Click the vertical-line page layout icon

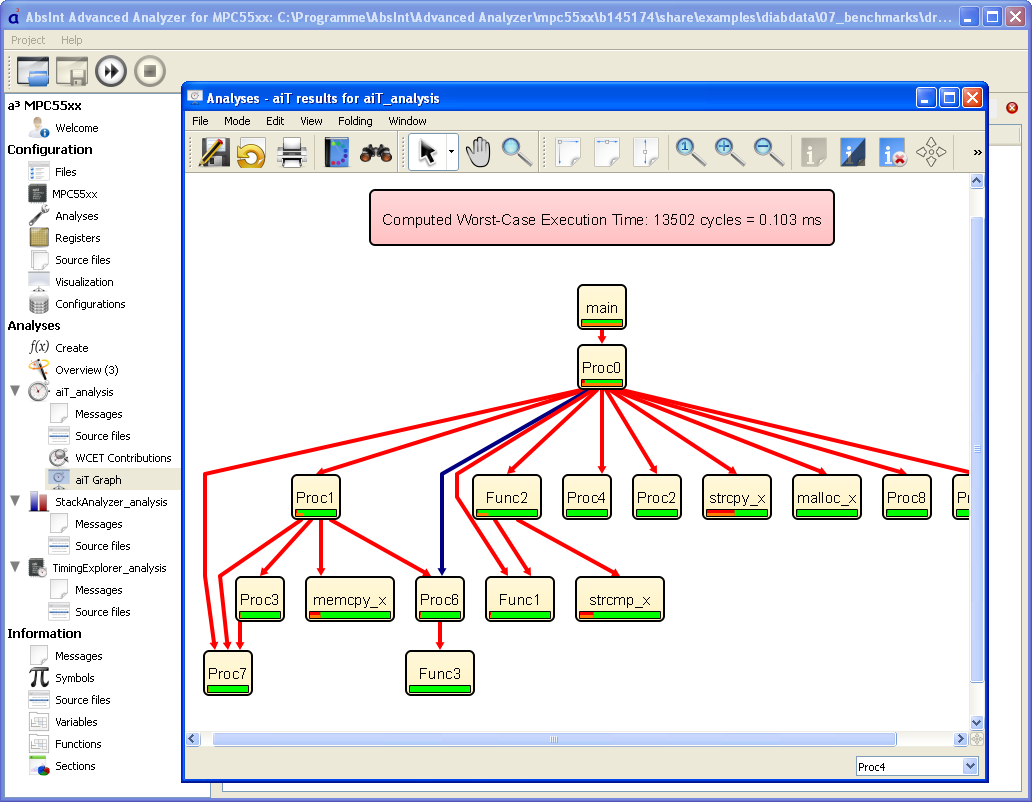[645, 153]
